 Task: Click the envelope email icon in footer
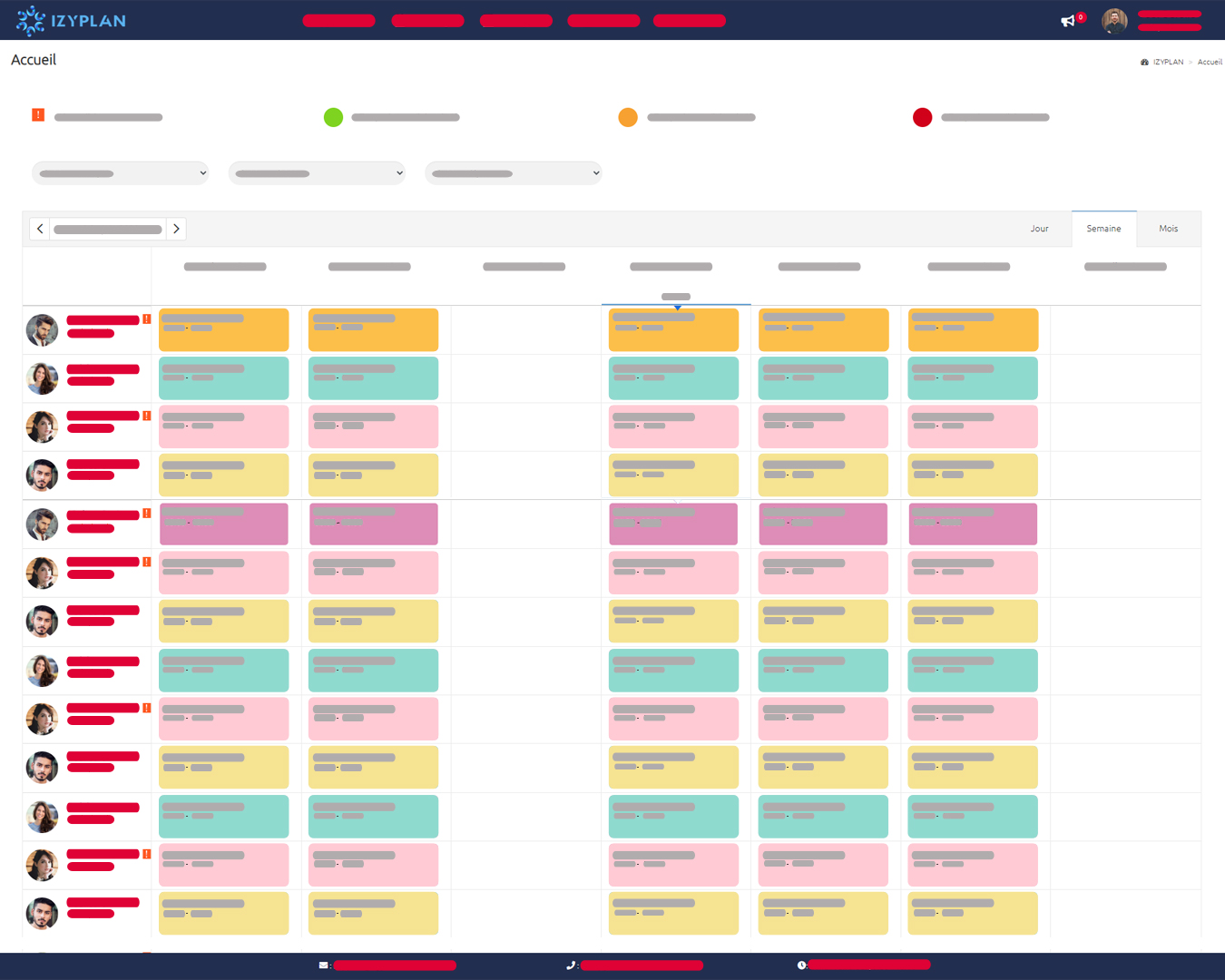coord(323,965)
